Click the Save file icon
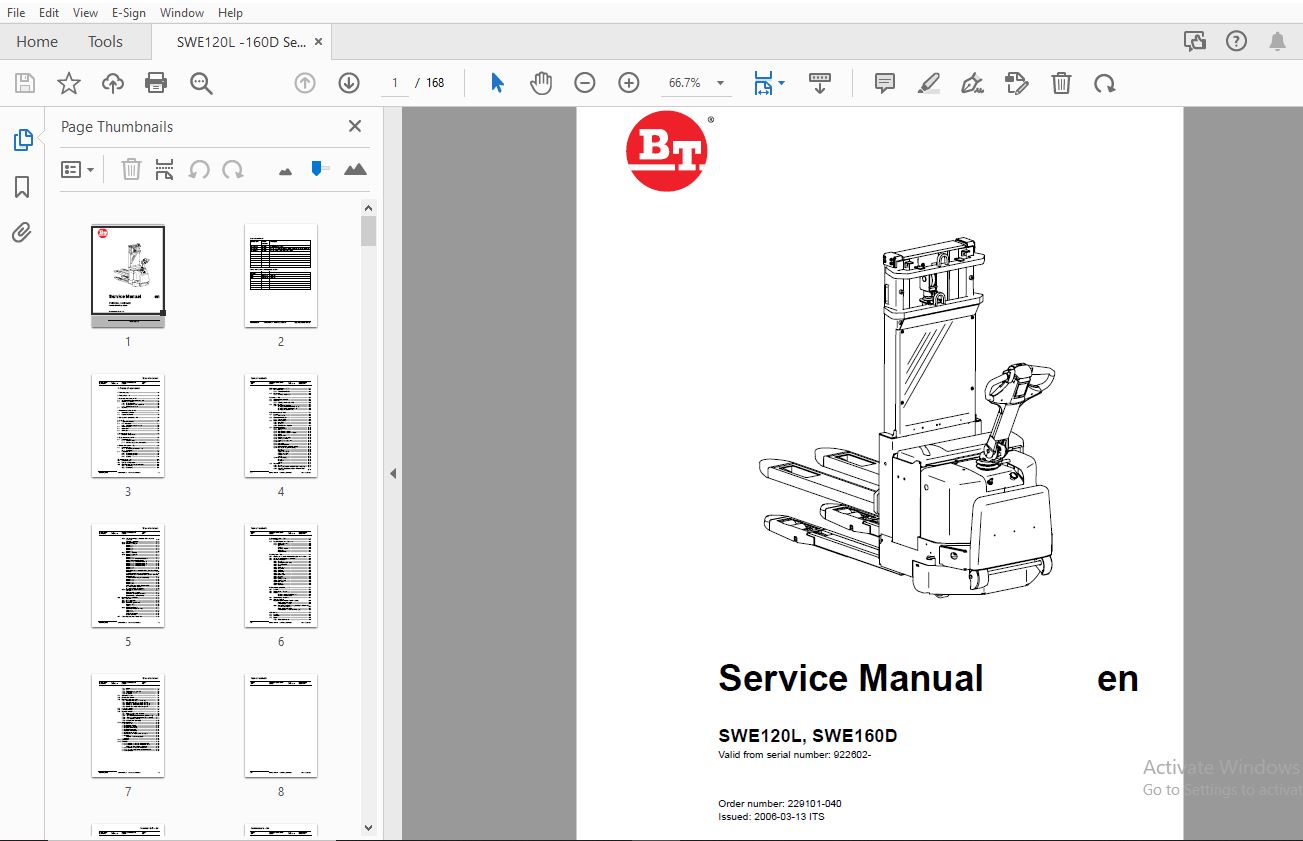Screen dimensions: 1303x841 (x=25, y=83)
